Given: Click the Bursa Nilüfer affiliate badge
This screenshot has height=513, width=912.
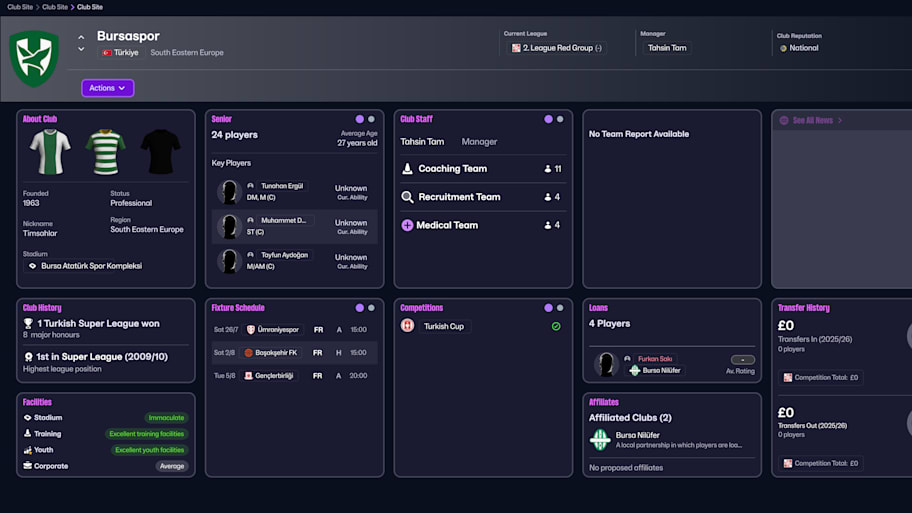Looking at the screenshot, I should tap(600, 440).
